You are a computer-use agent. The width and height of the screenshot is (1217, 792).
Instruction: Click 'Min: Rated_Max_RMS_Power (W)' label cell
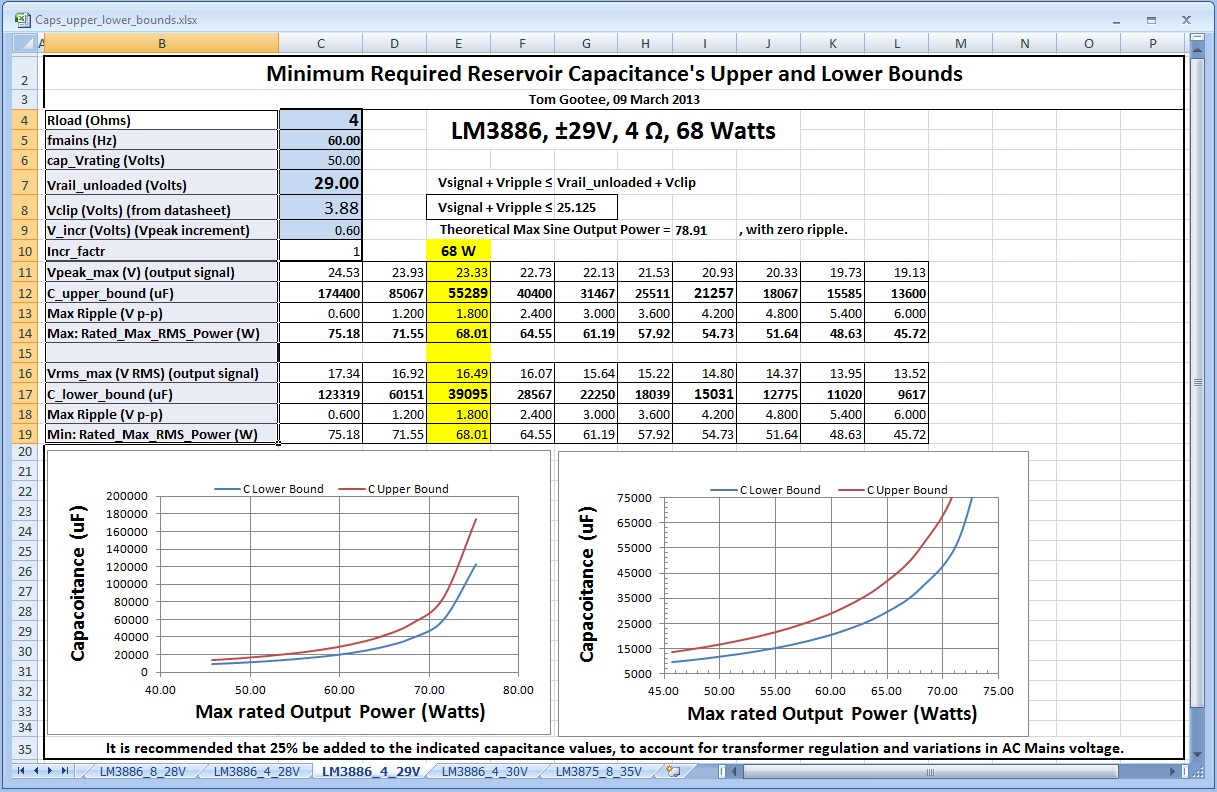(162, 435)
